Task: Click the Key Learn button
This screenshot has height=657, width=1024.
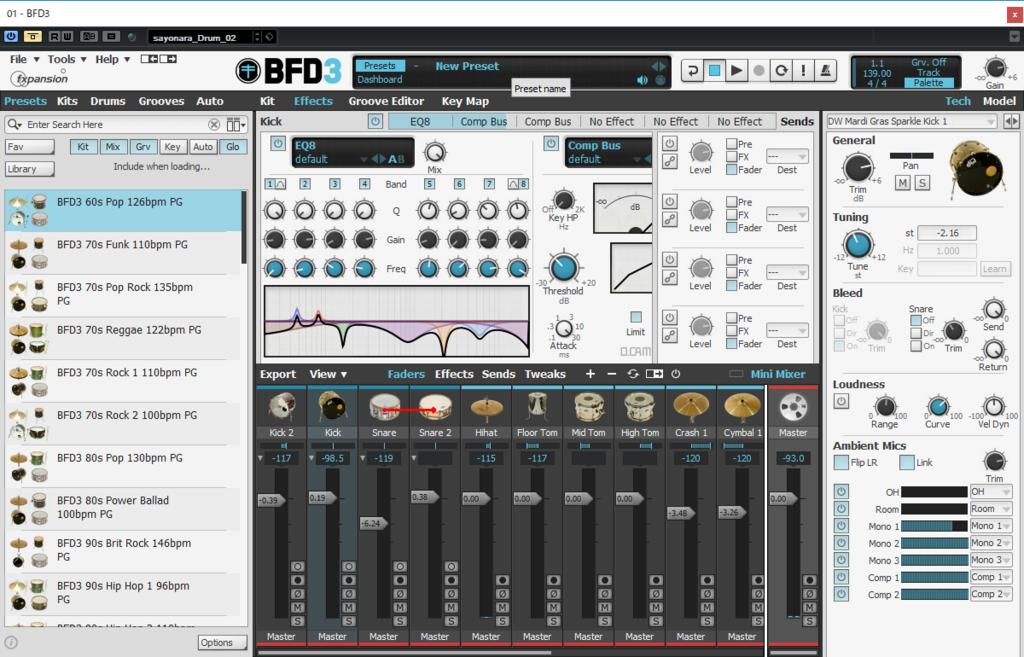Action: (995, 268)
